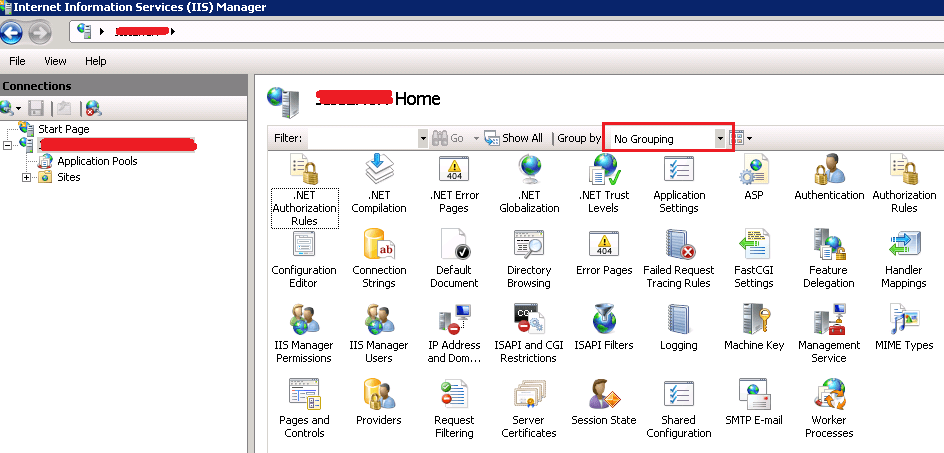Open MIME Types feature

click(904, 328)
